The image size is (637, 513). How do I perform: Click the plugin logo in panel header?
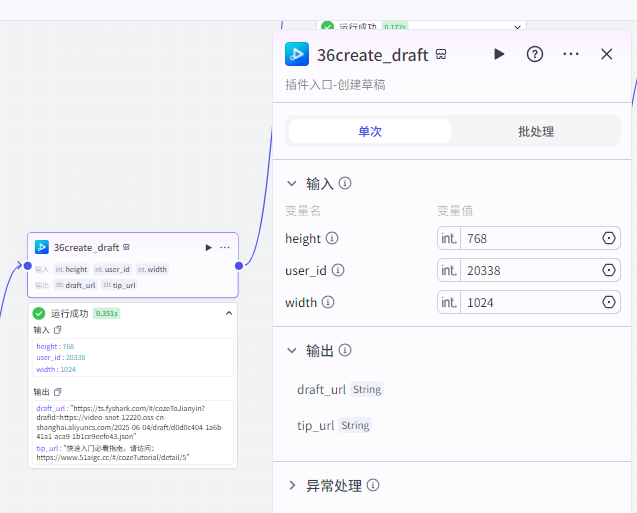pos(297,54)
